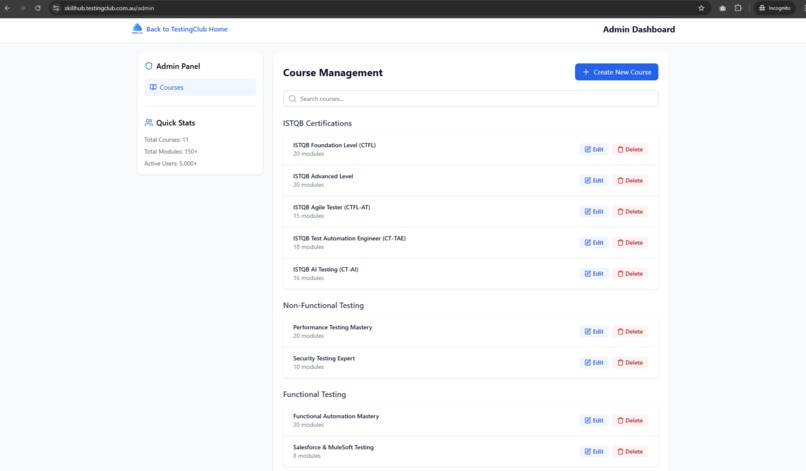Edit Security Testing Expert course
Viewport: 806px width, 471px height.
click(x=594, y=363)
